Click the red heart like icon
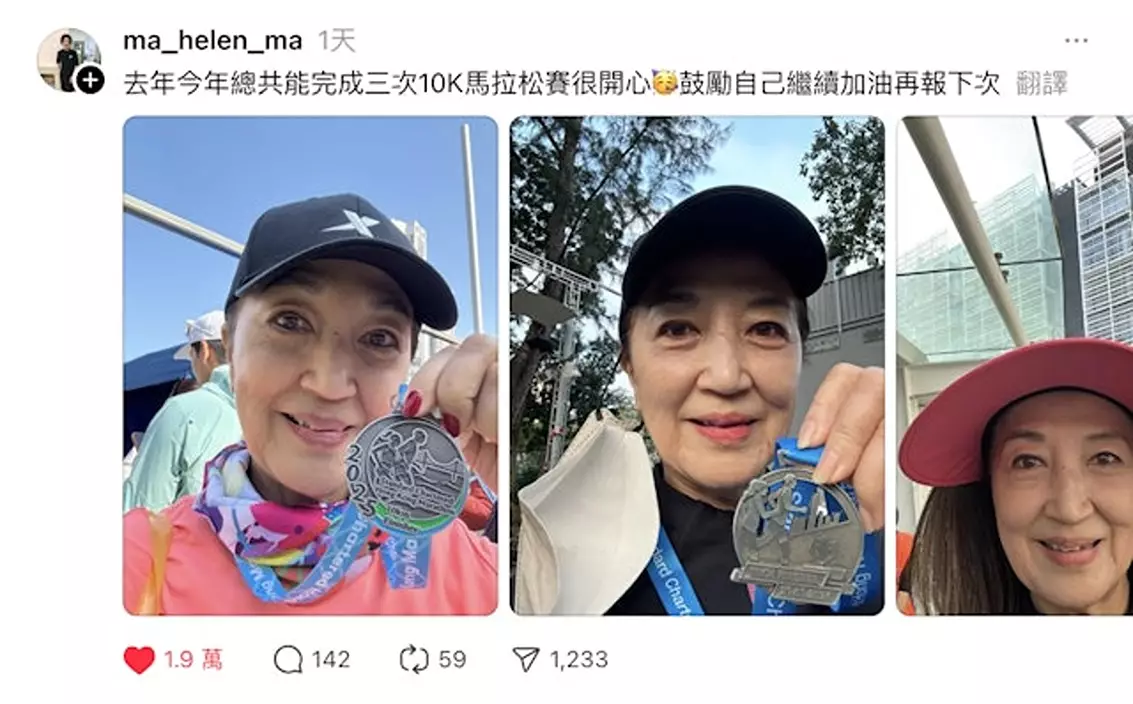The width and height of the screenshot is (1133, 704). [x=139, y=659]
